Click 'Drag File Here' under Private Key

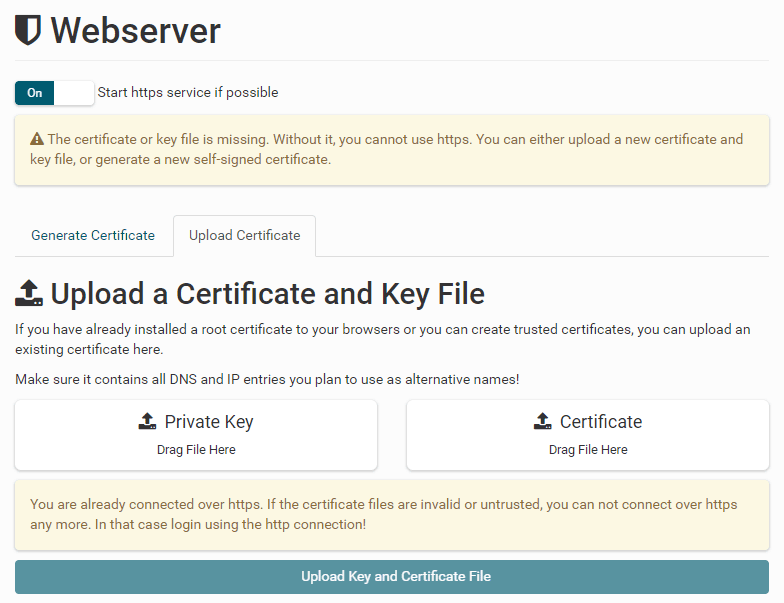196,450
